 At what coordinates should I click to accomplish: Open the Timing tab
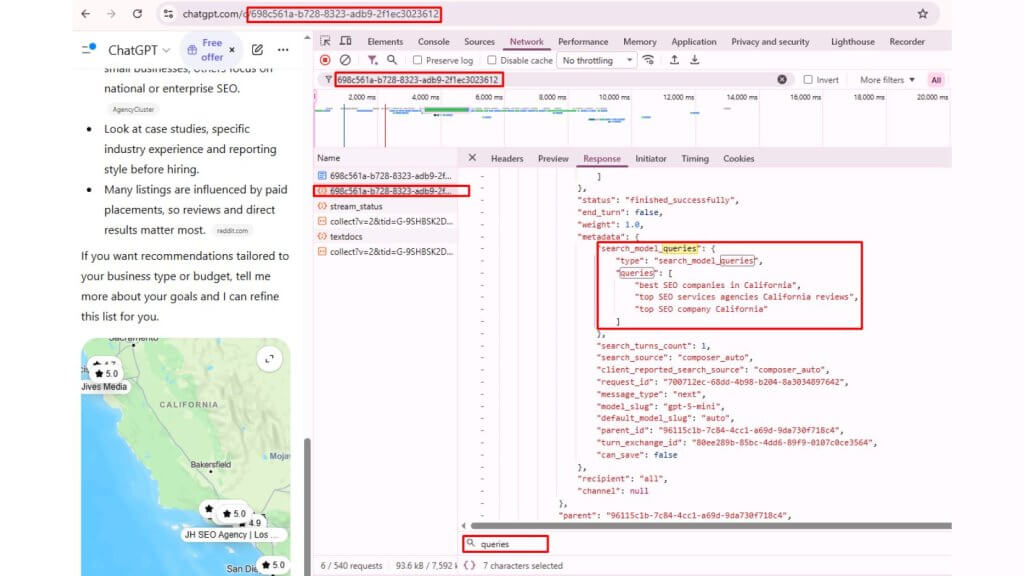coord(695,159)
